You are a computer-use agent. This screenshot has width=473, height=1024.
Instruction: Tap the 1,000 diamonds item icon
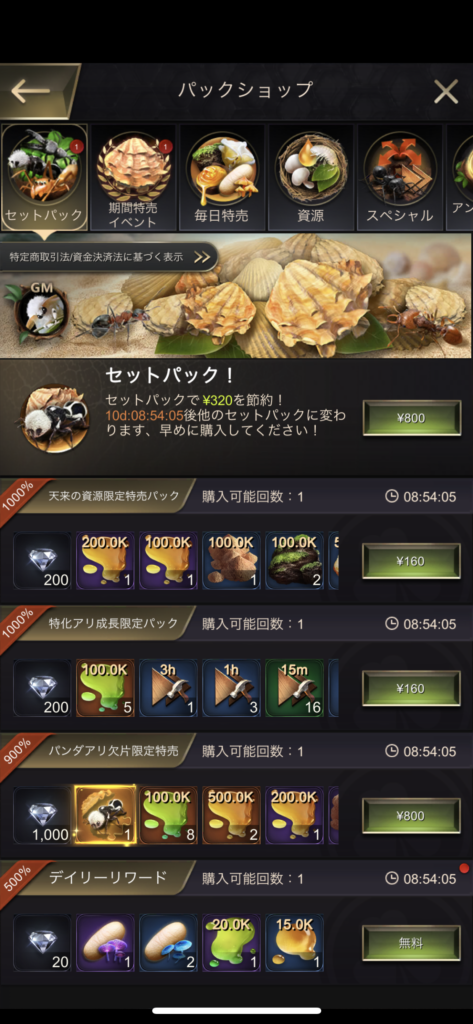[42, 816]
